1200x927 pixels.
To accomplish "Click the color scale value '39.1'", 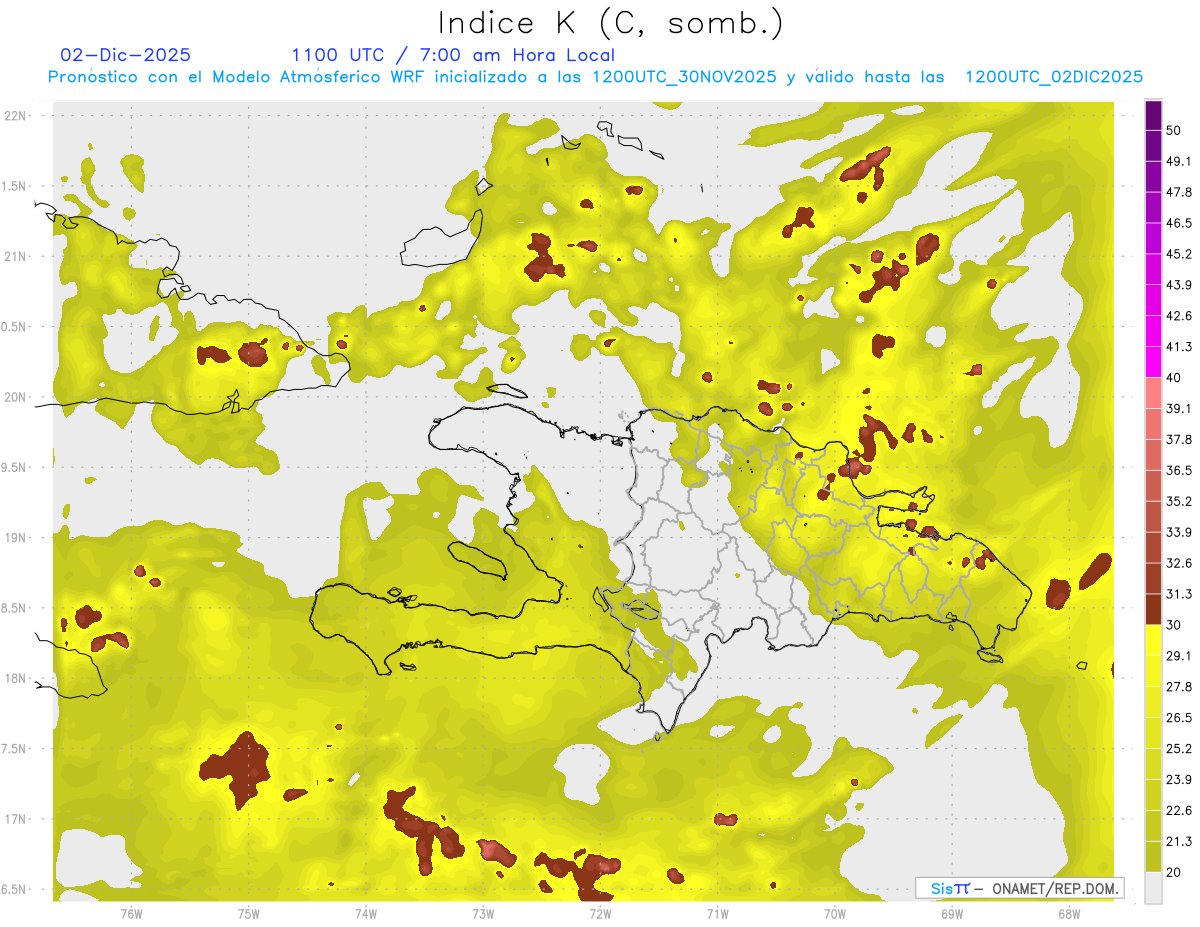I will tap(1179, 408).
